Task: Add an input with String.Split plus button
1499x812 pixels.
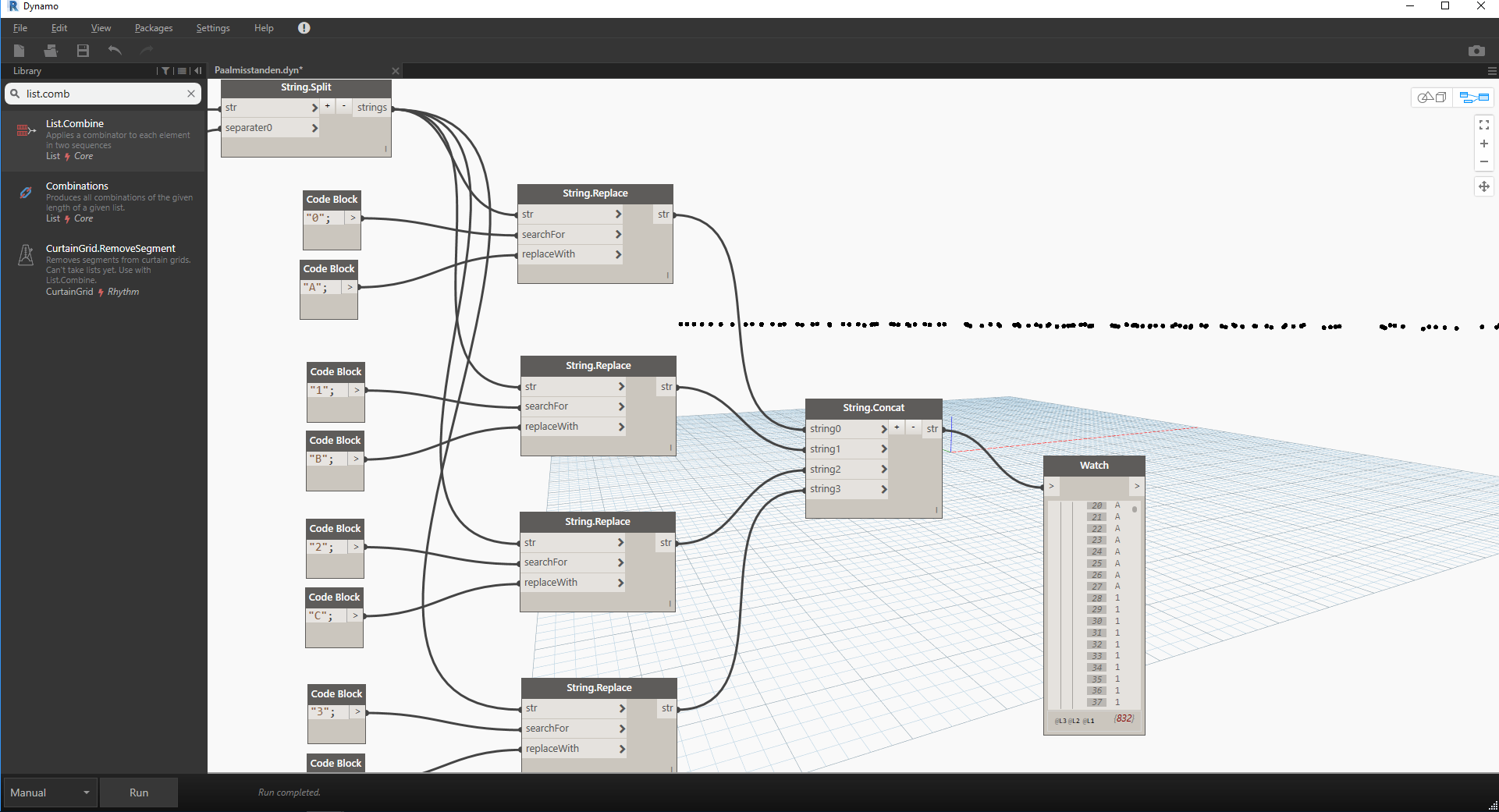Action: click(x=328, y=106)
